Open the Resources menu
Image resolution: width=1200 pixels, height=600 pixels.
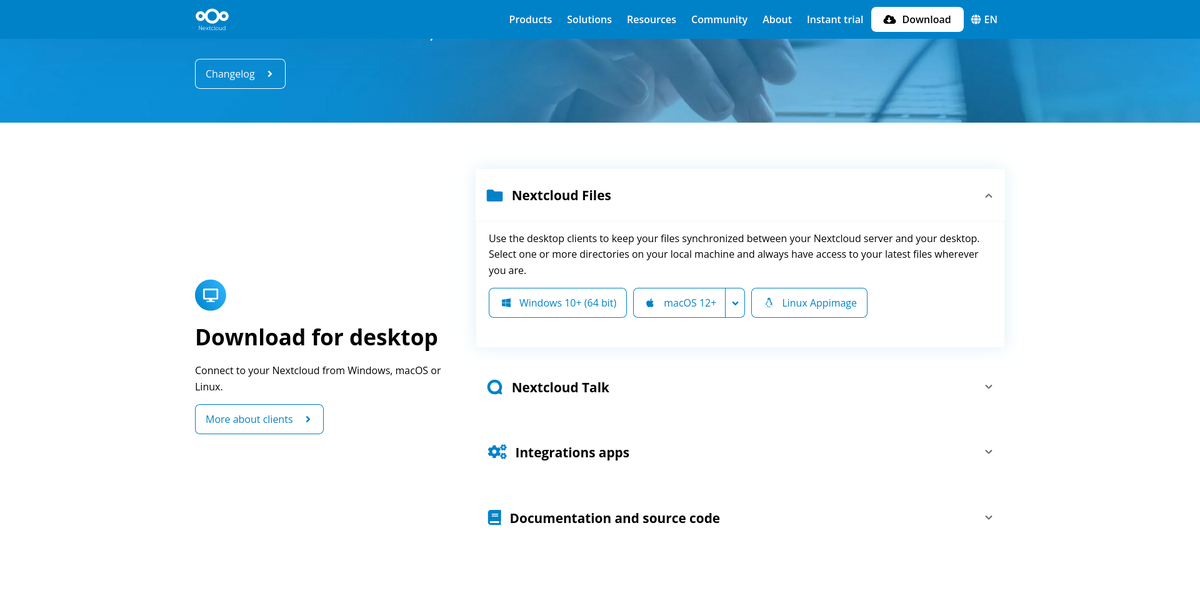(651, 19)
